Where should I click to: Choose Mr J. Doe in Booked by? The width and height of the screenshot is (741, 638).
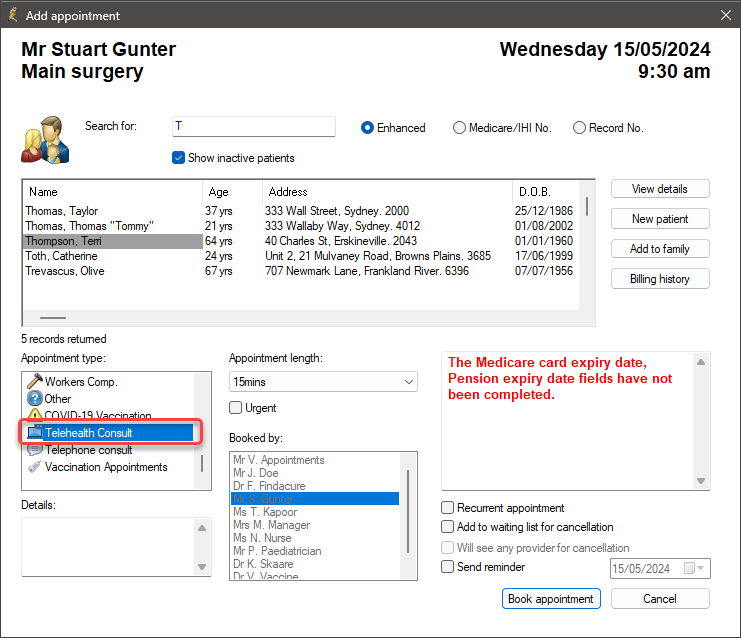pyautogui.click(x=315, y=473)
